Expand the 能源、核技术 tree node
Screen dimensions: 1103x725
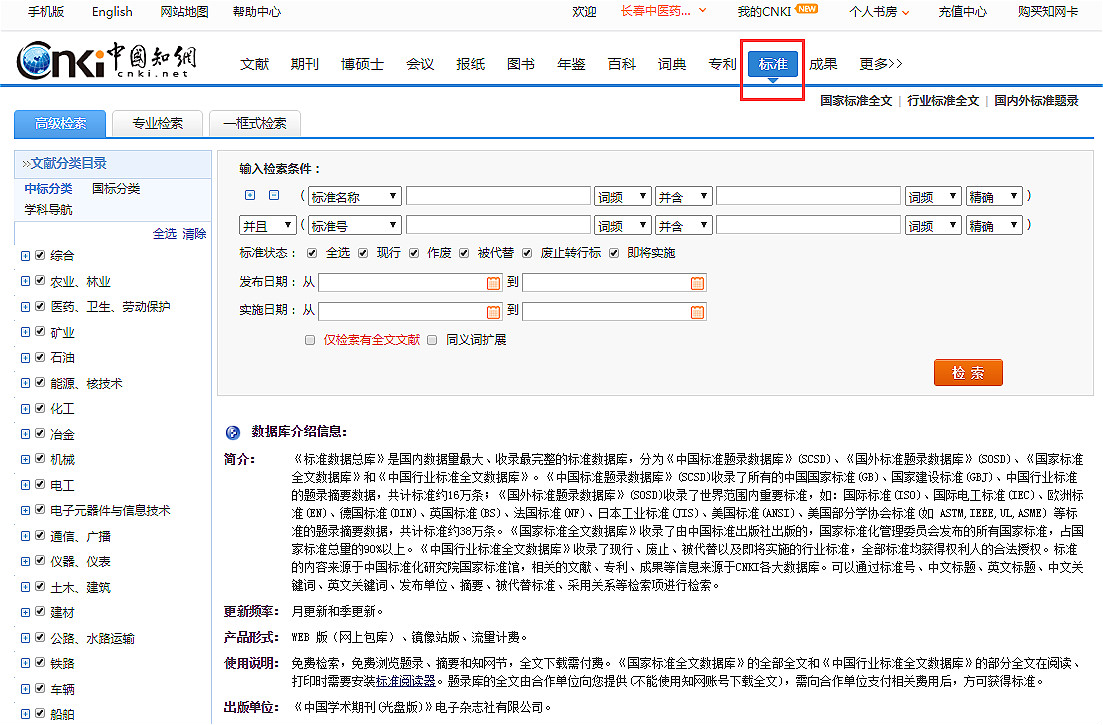click(25, 383)
